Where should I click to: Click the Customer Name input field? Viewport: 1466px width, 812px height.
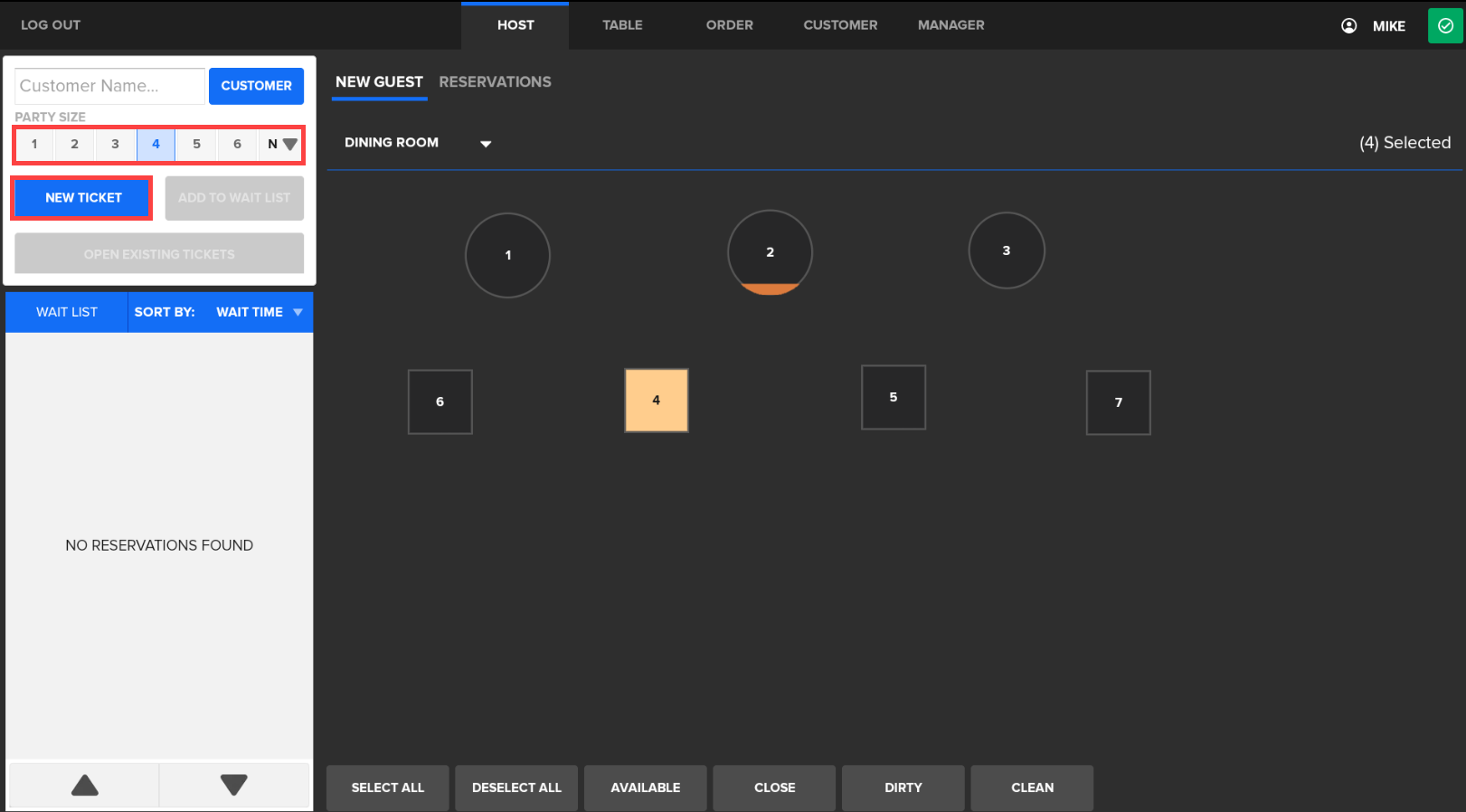tap(109, 86)
